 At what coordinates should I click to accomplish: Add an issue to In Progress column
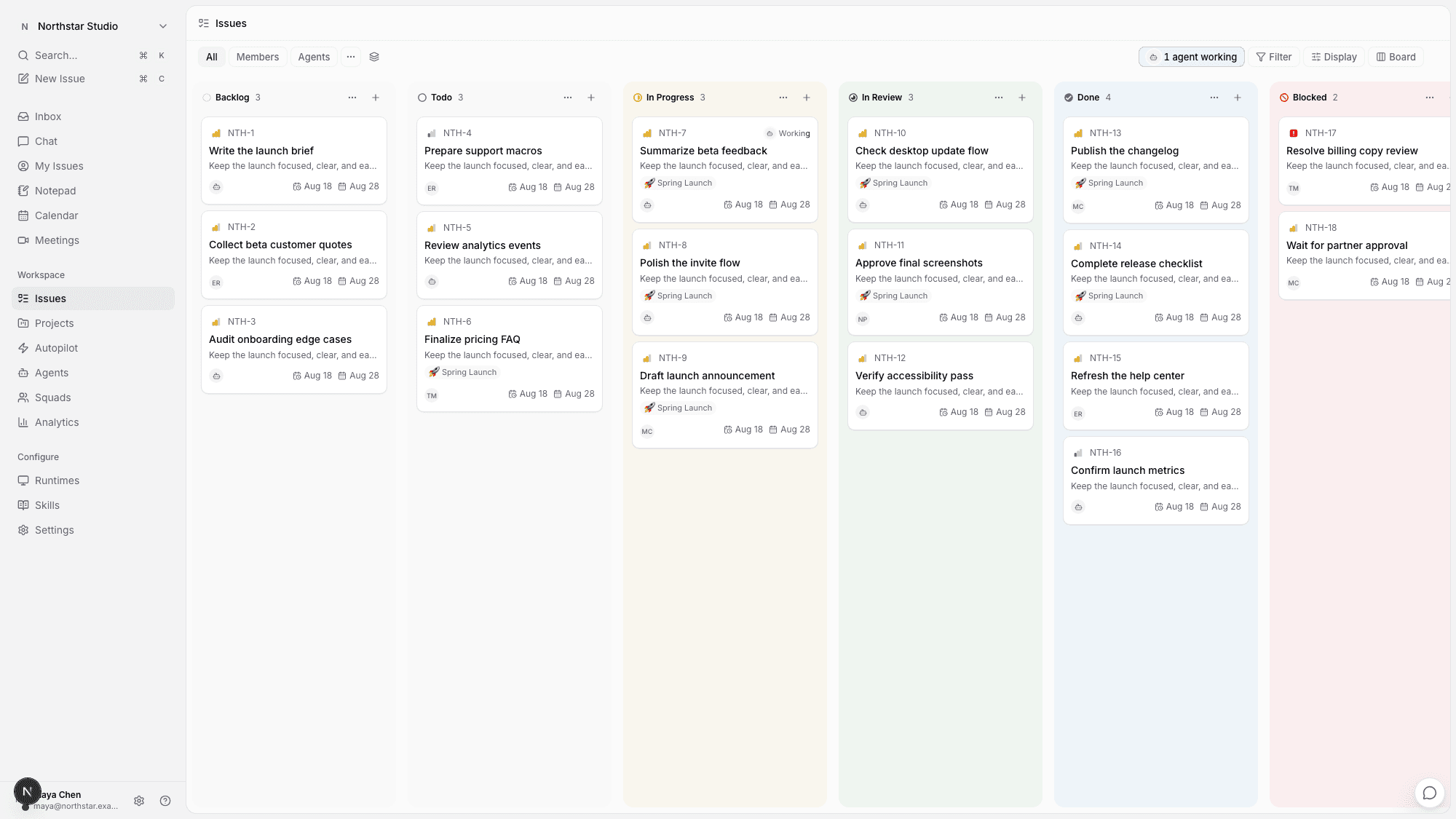(x=807, y=98)
